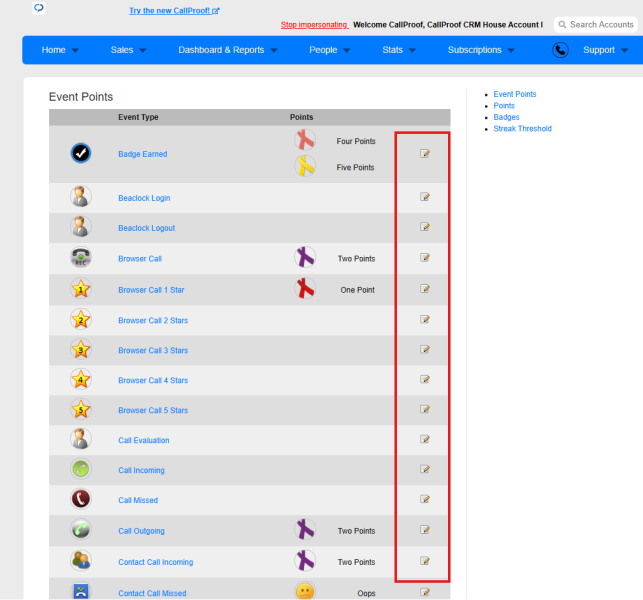
Task: Open the Browser Call 3 Stars link
Action: [153, 350]
